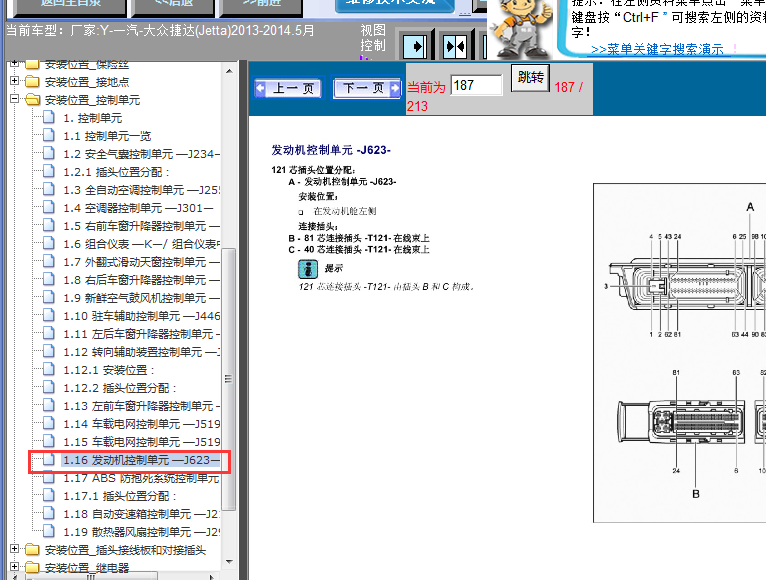The height and width of the screenshot is (580, 766).
Task: Click the 发动机控制单元 -J623- heading
Action: click(x=331, y=150)
